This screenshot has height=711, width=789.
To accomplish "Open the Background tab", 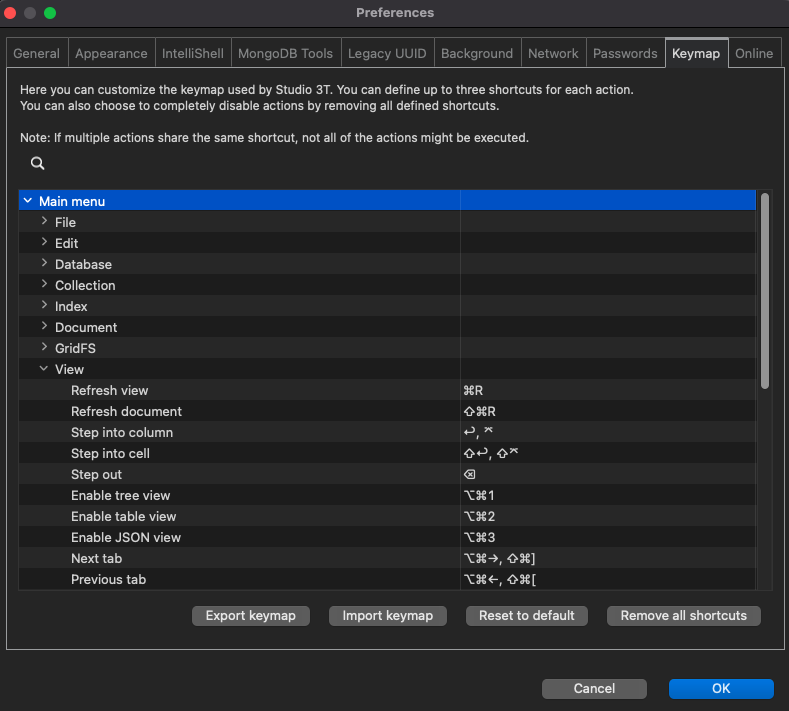I will (x=477, y=53).
